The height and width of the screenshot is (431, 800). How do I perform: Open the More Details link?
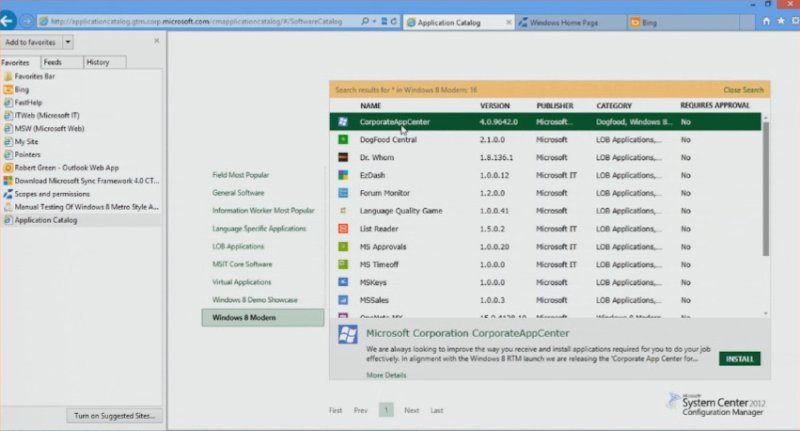386,375
